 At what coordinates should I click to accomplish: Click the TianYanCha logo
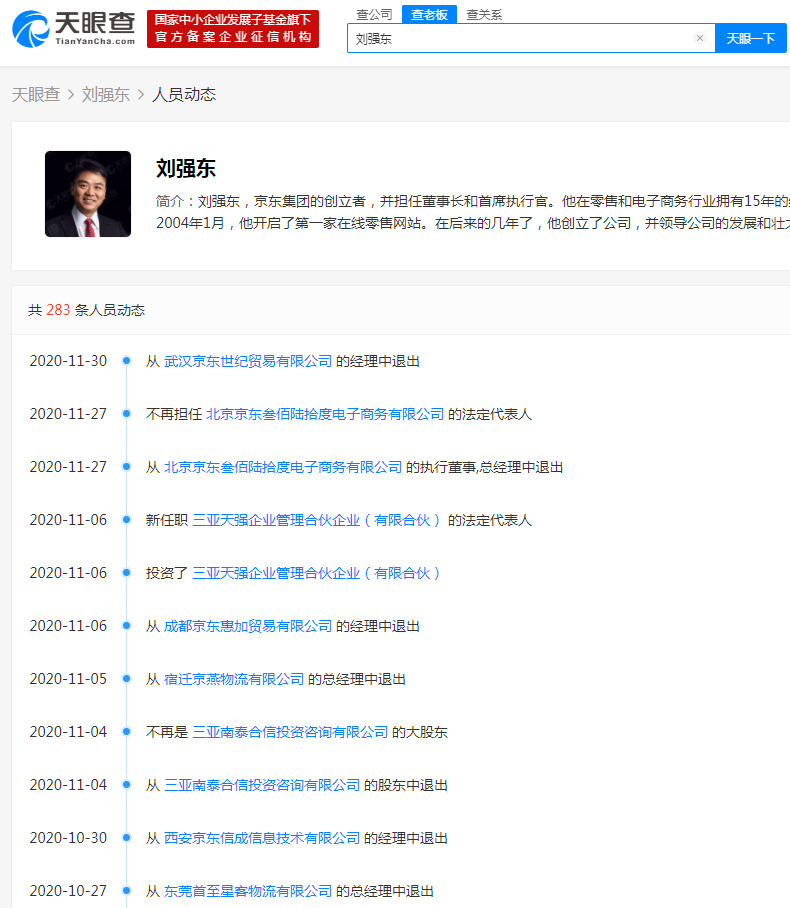pyautogui.click(x=74, y=29)
